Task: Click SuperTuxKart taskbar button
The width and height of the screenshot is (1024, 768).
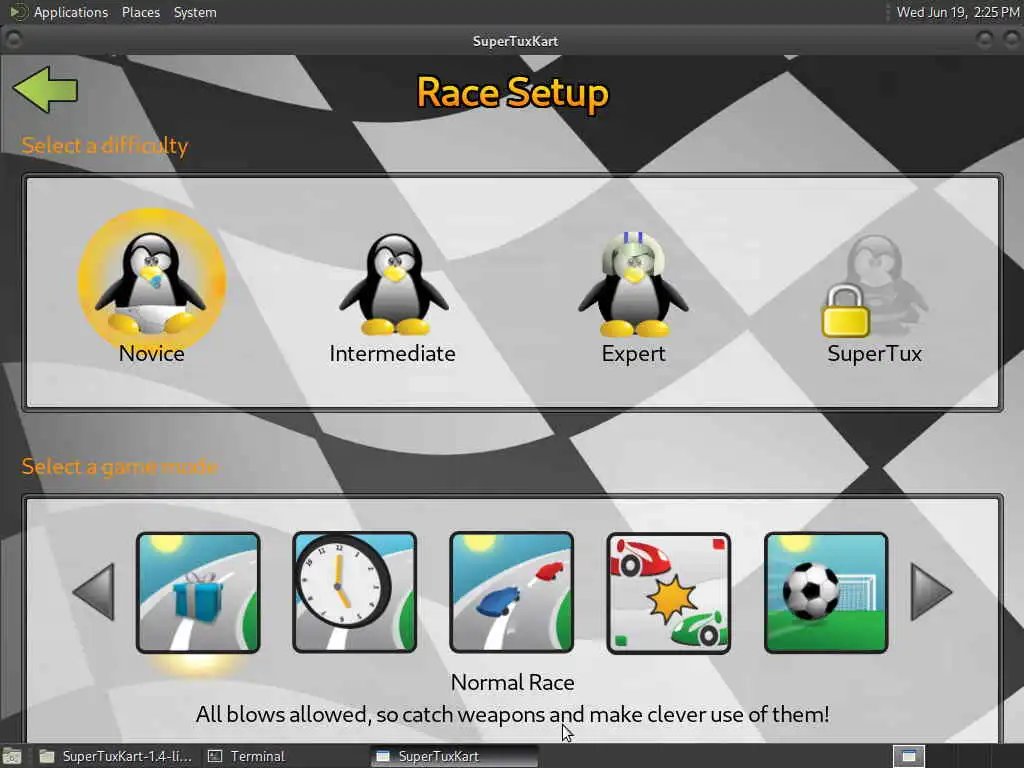Action: pos(455,756)
